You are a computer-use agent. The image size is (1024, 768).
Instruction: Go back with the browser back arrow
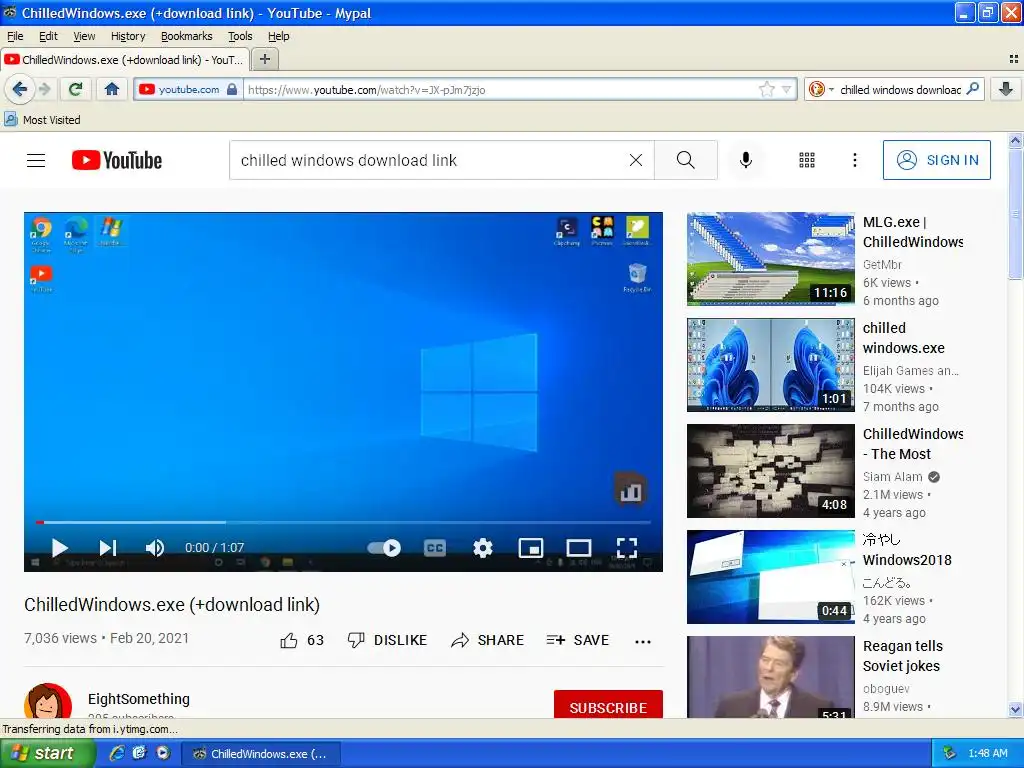coord(20,89)
